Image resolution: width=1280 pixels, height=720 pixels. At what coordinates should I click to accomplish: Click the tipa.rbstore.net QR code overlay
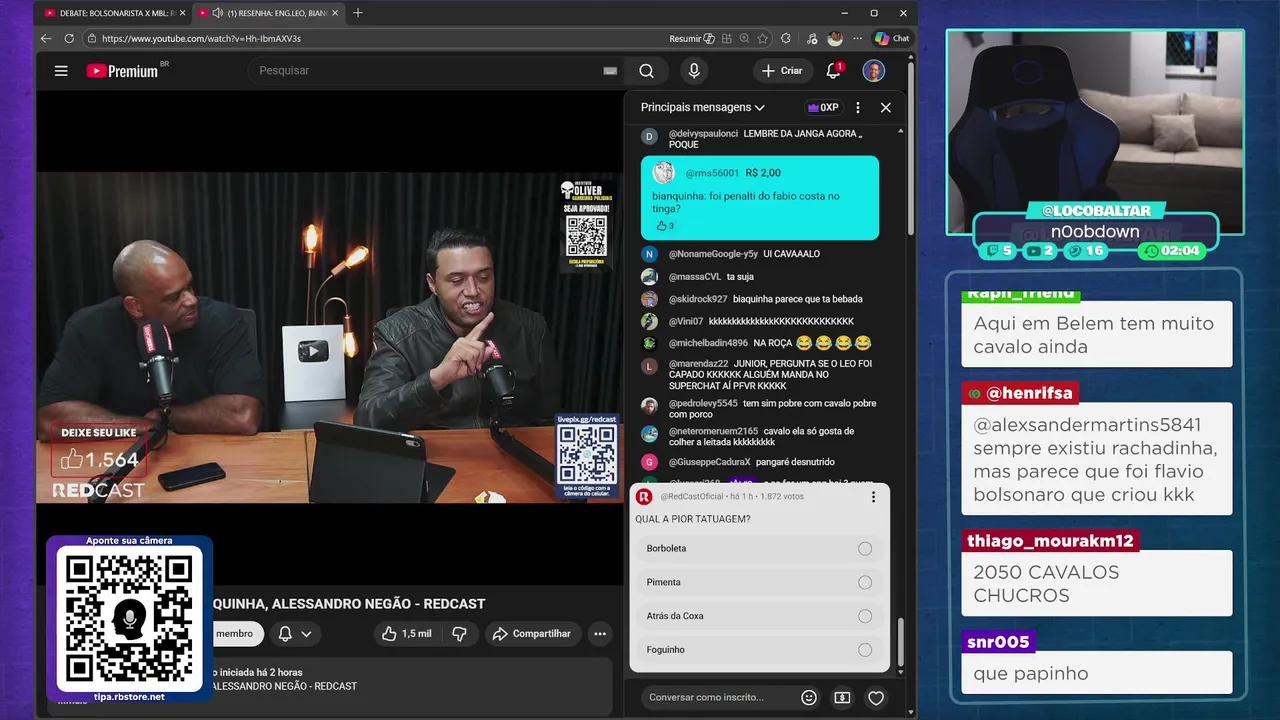click(129, 619)
